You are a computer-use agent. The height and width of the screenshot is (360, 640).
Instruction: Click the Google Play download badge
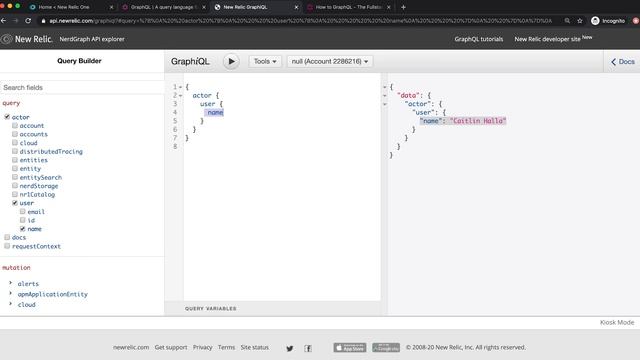pos(386,348)
